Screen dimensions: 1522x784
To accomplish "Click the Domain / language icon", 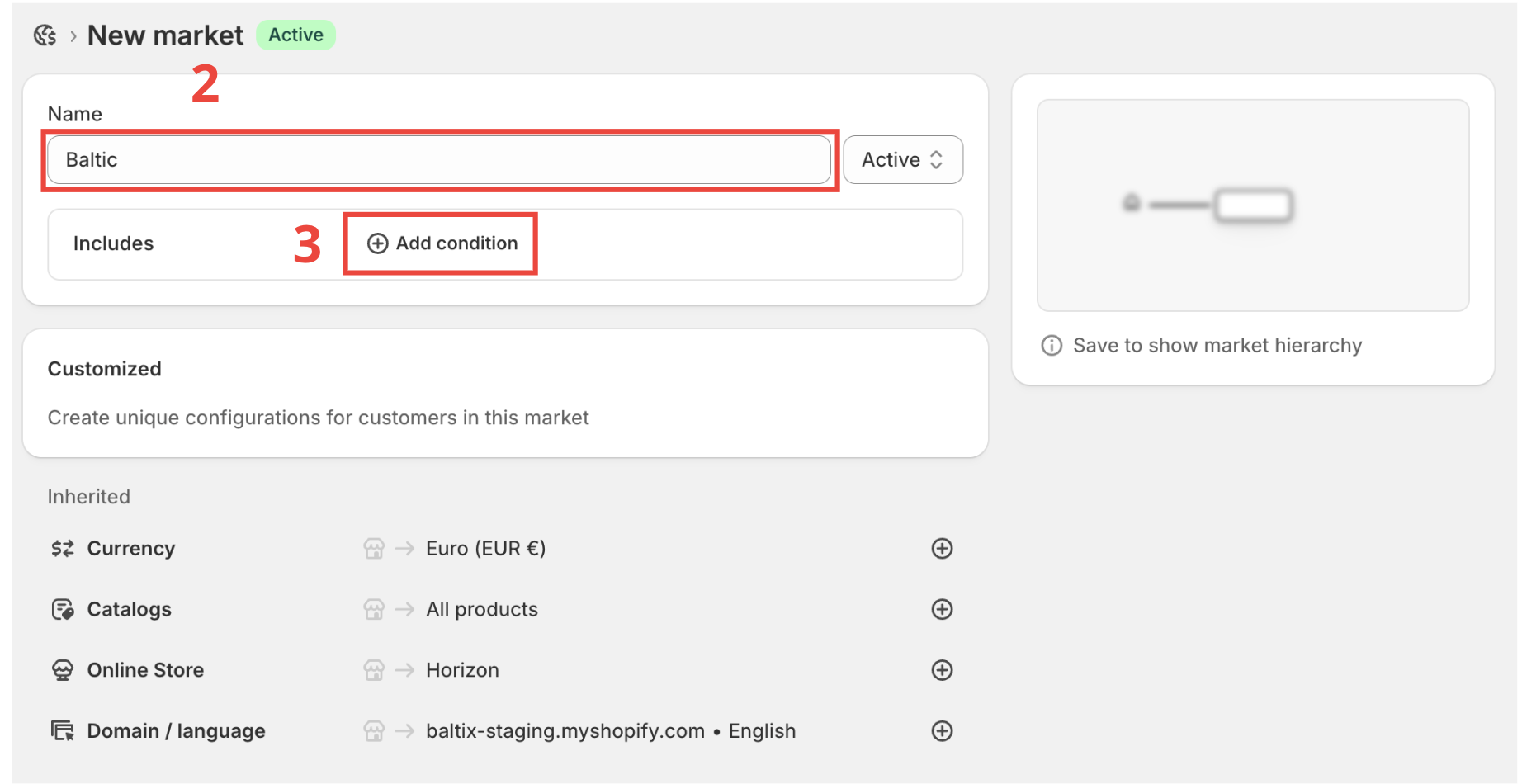I will tap(61, 730).
